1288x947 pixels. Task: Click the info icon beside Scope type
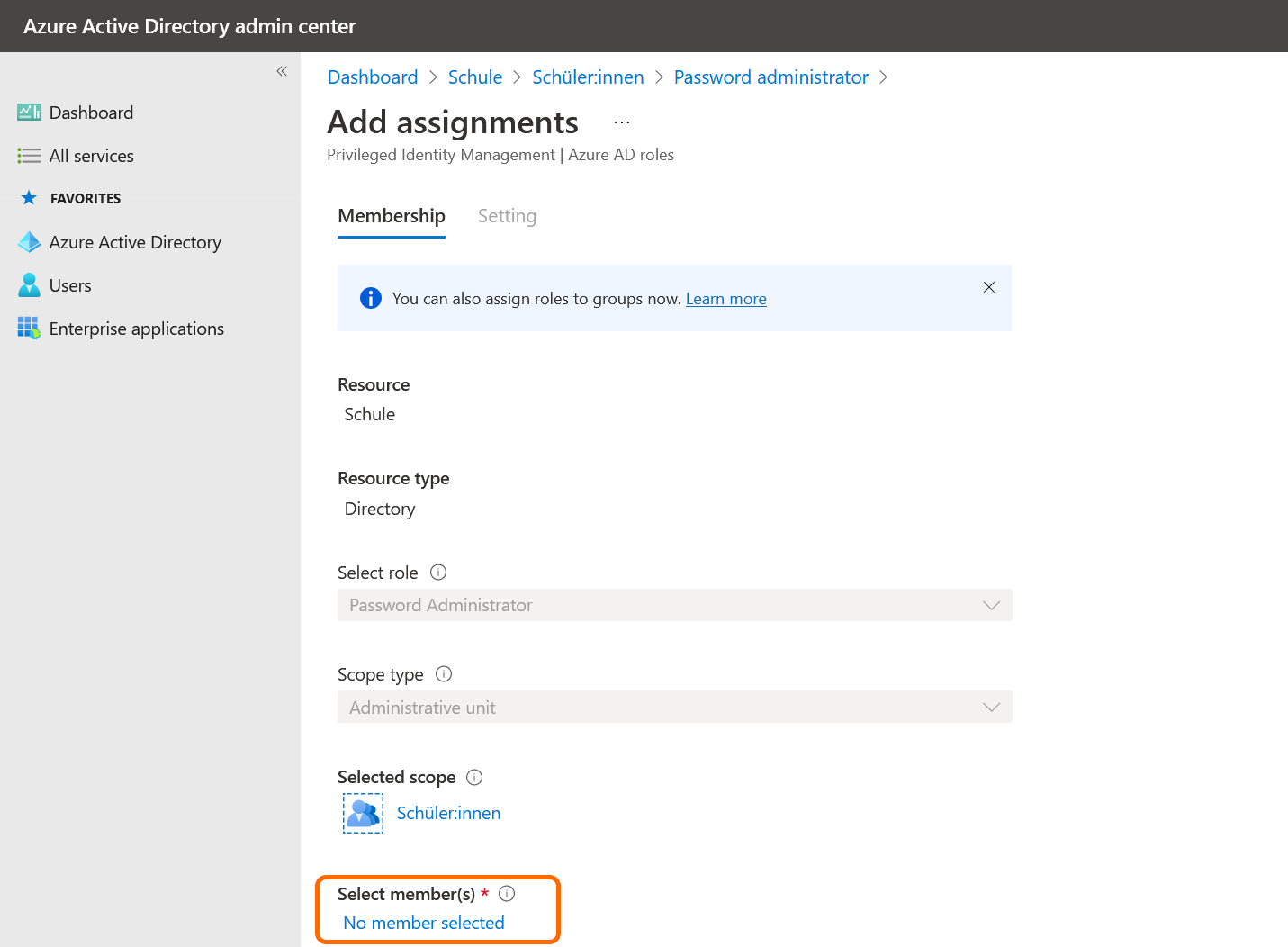(444, 674)
